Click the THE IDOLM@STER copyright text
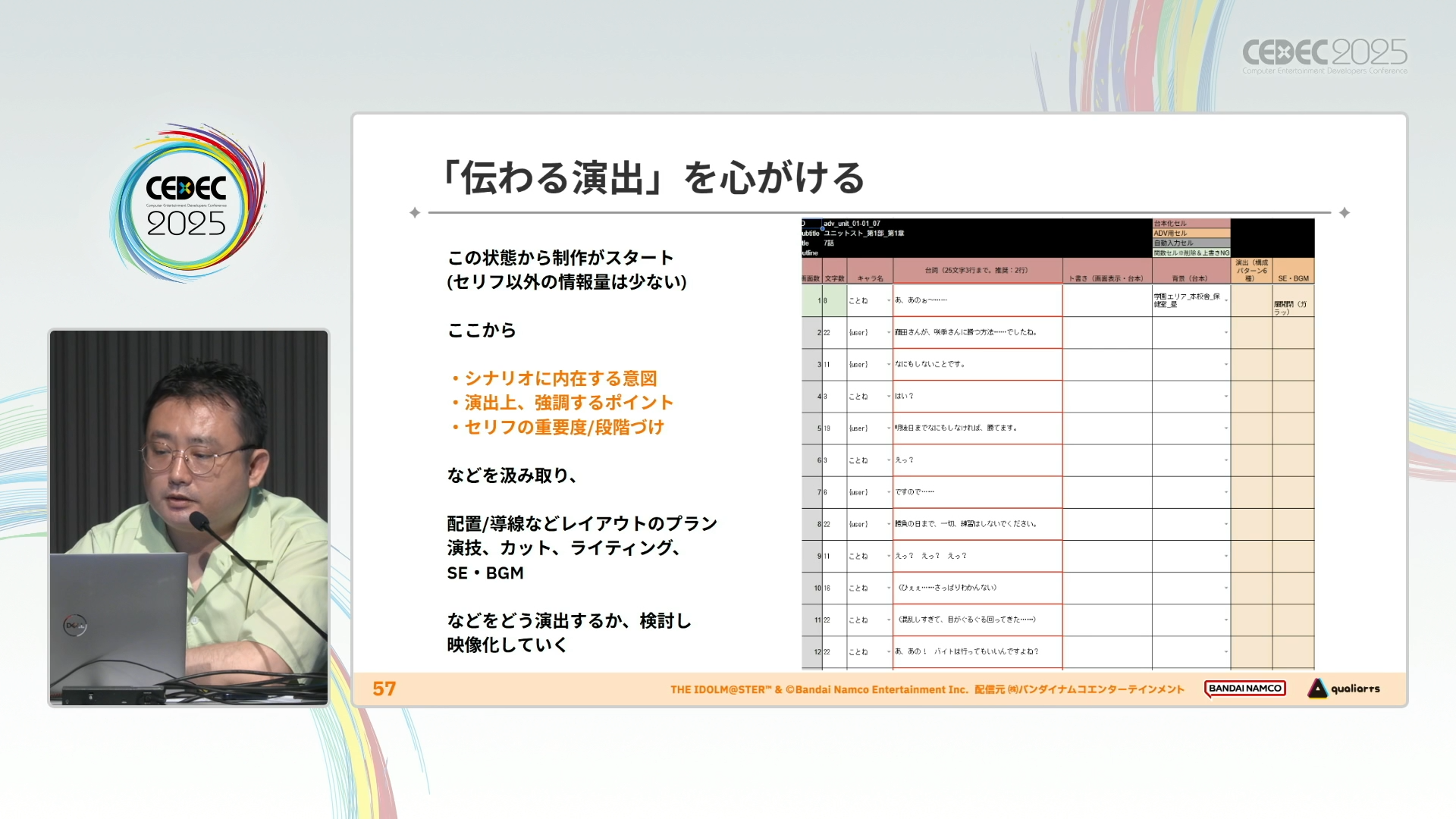 [x=927, y=689]
